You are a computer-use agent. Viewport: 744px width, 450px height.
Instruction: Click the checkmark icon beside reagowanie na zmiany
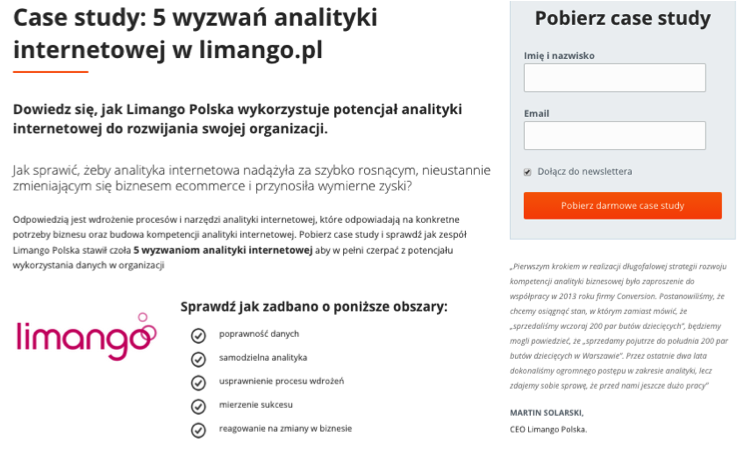click(198, 430)
